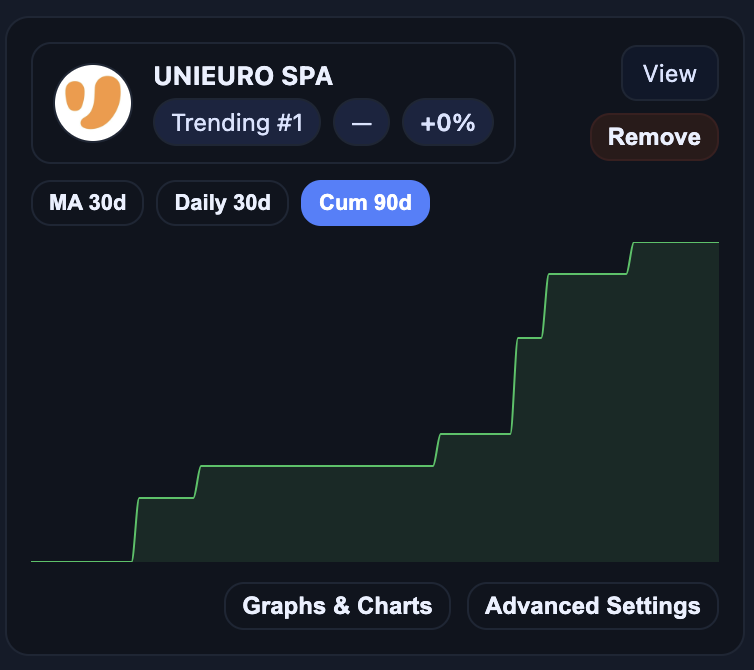Open the View button for Unieuro
This screenshot has height=670, width=754.
click(x=669, y=74)
